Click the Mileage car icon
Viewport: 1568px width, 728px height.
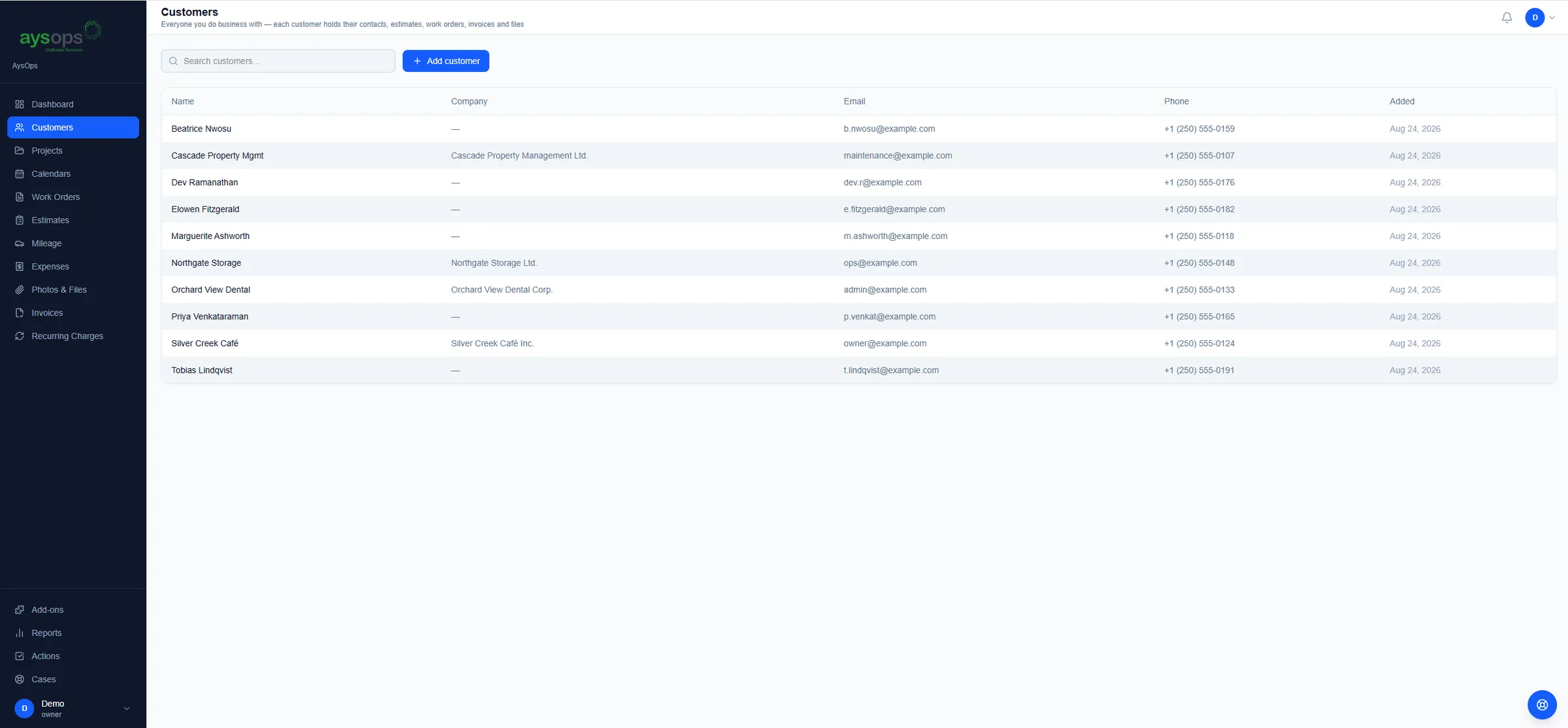click(20, 244)
